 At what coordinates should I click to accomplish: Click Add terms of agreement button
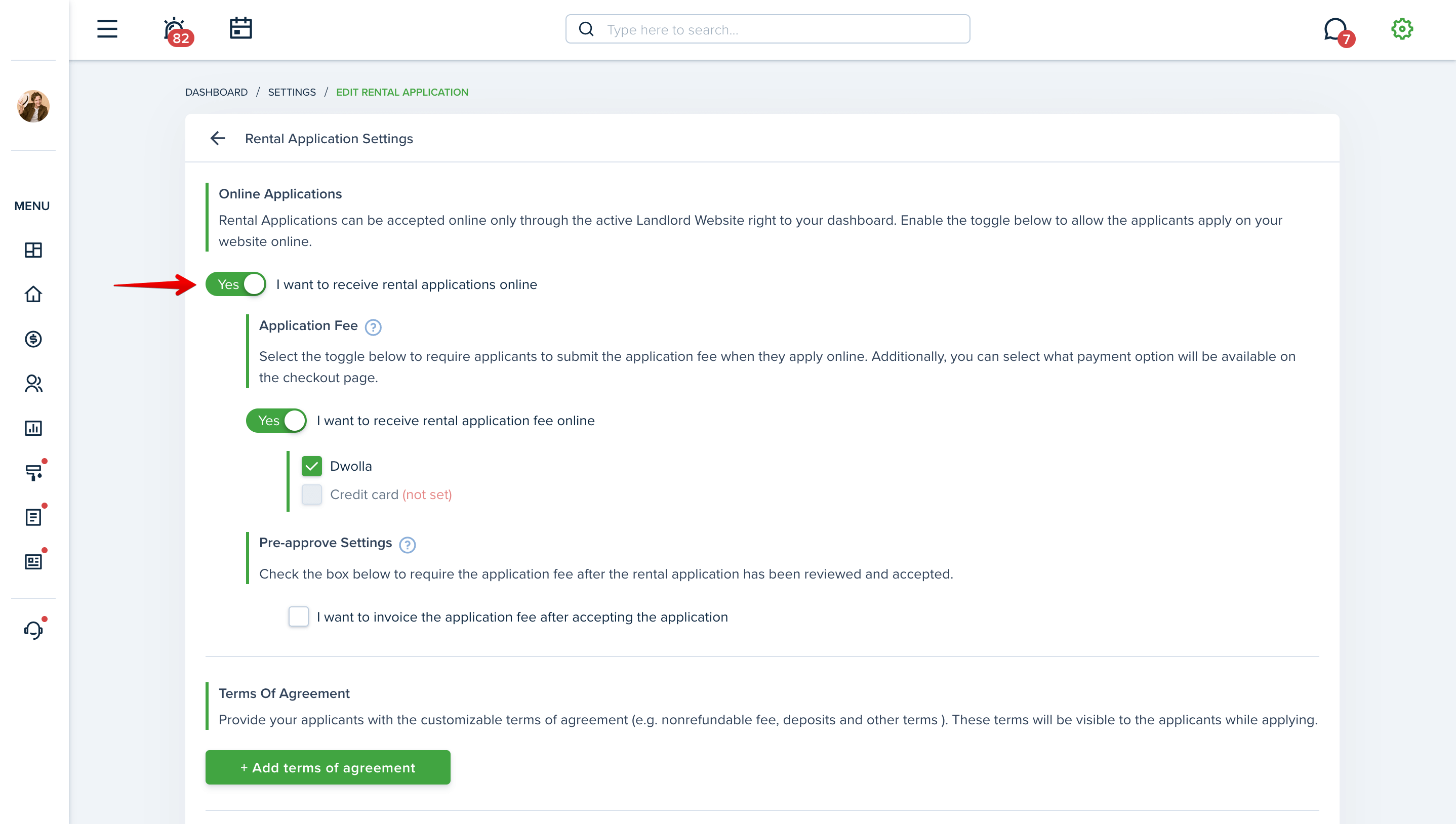pos(328,767)
